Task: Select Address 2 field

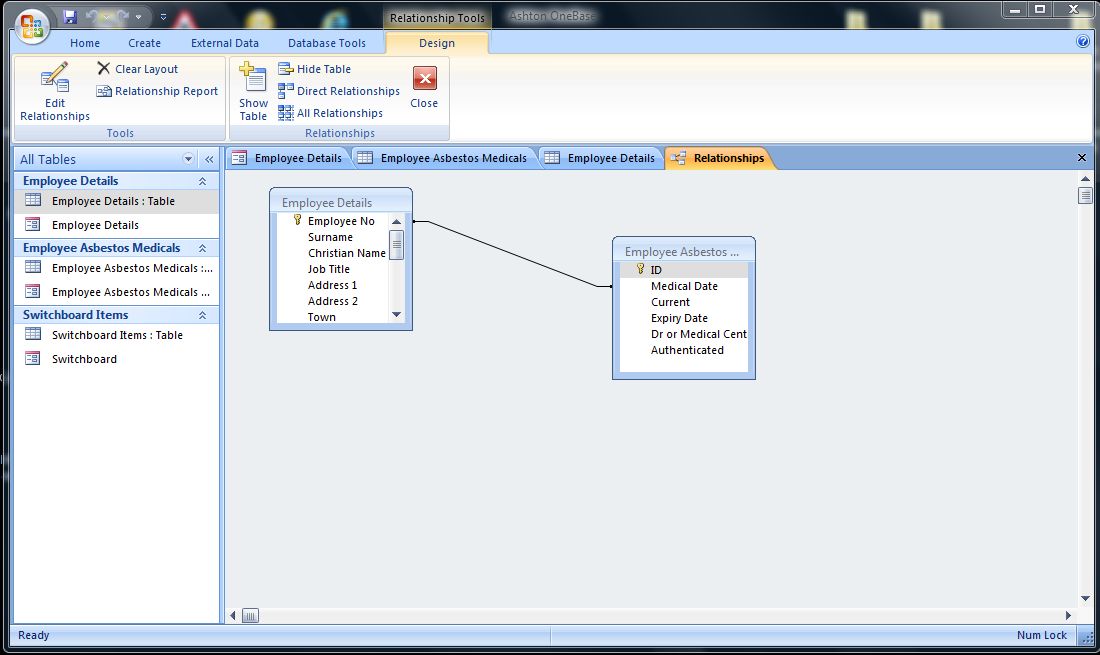Action: click(x=333, y=302)
